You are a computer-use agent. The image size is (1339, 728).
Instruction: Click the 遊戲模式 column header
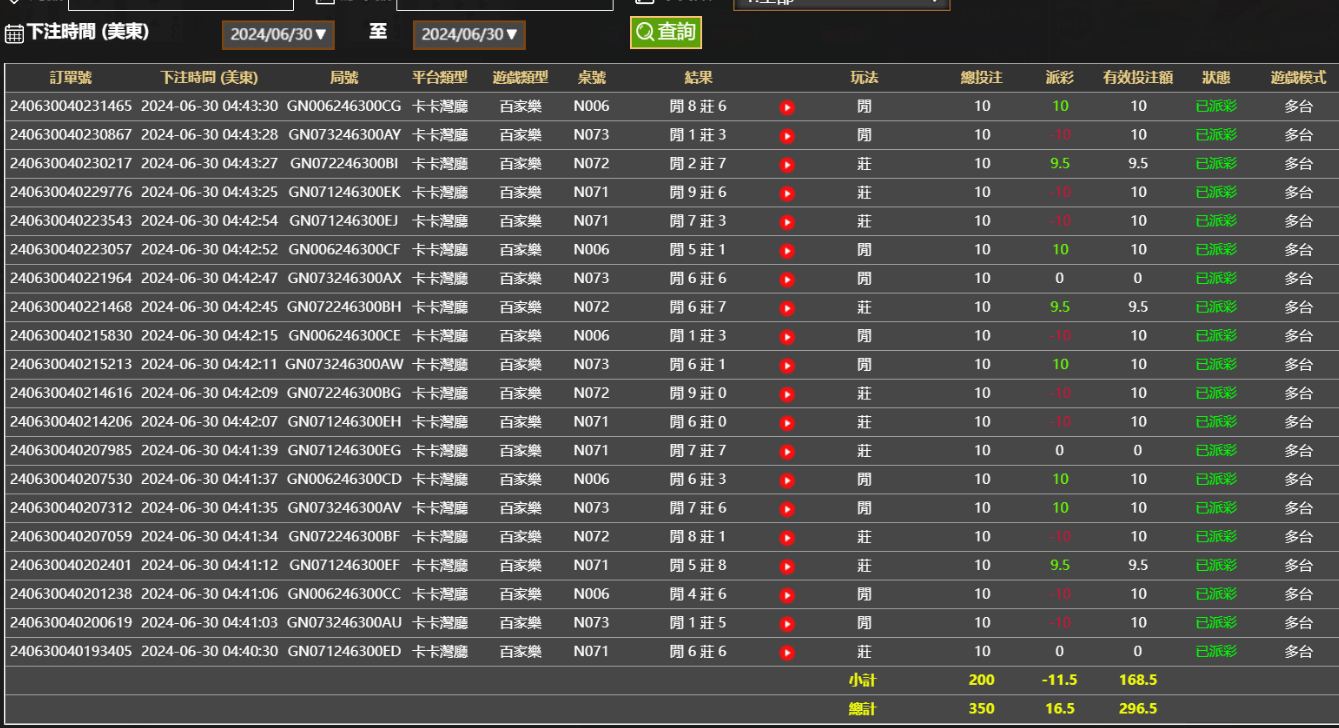(x=1298, y=78)
